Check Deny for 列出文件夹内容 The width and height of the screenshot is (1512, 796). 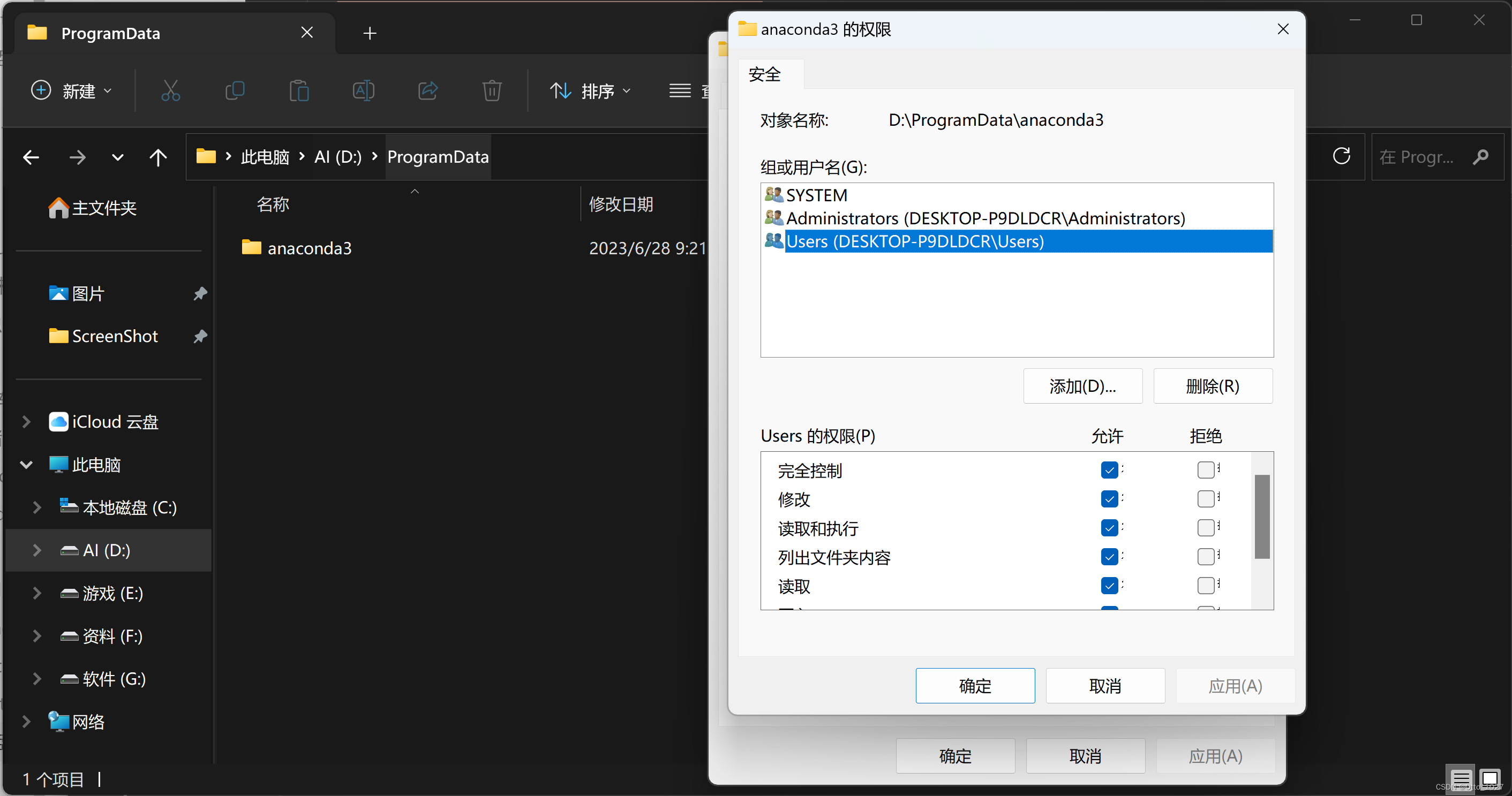pos(1206,557)
